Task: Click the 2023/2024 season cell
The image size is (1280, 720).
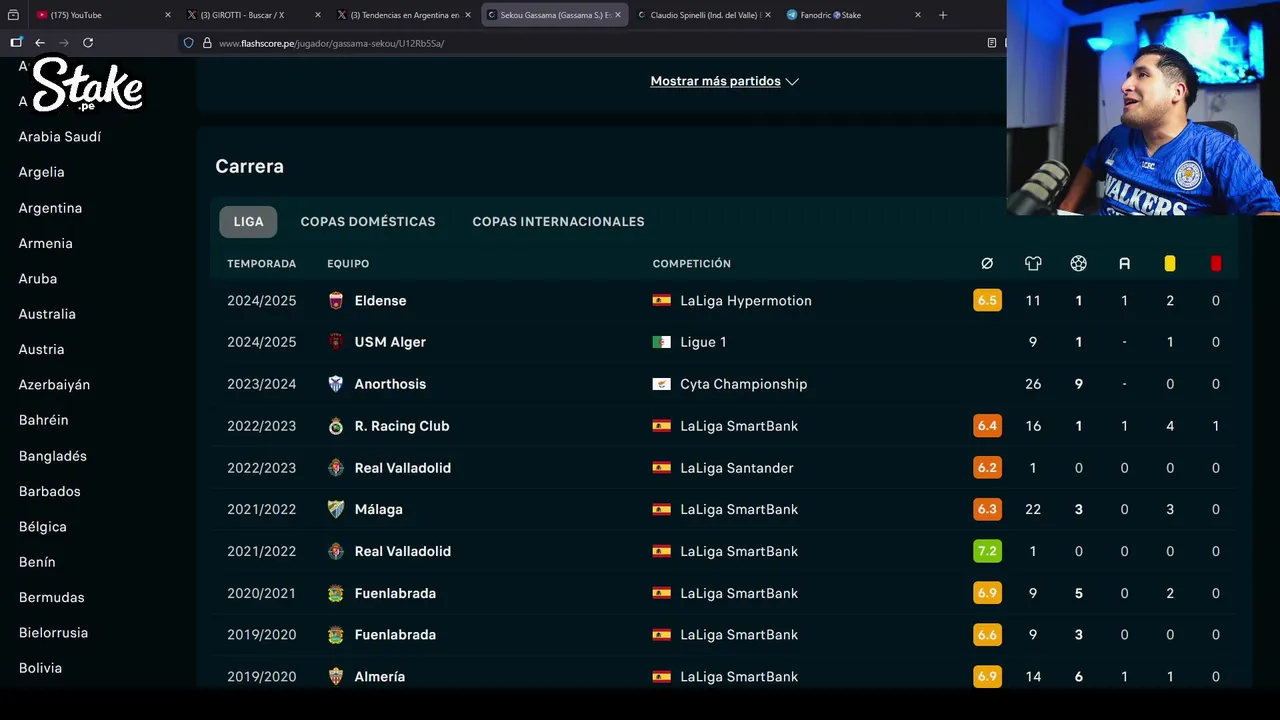Action: pyautogui.click(x=261, y=384)
